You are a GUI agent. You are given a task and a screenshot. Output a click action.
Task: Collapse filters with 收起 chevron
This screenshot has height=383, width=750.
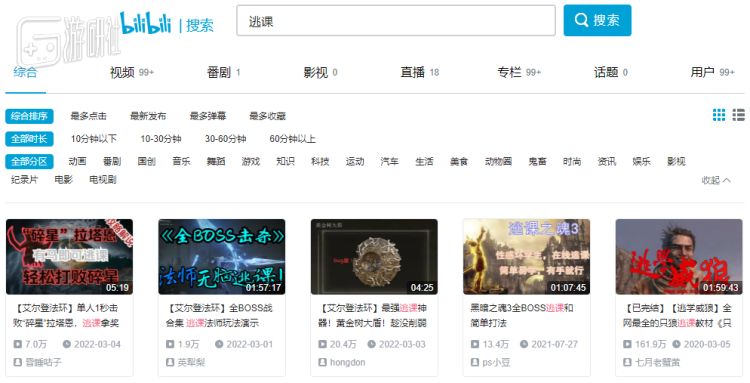(x=716, y=180)
